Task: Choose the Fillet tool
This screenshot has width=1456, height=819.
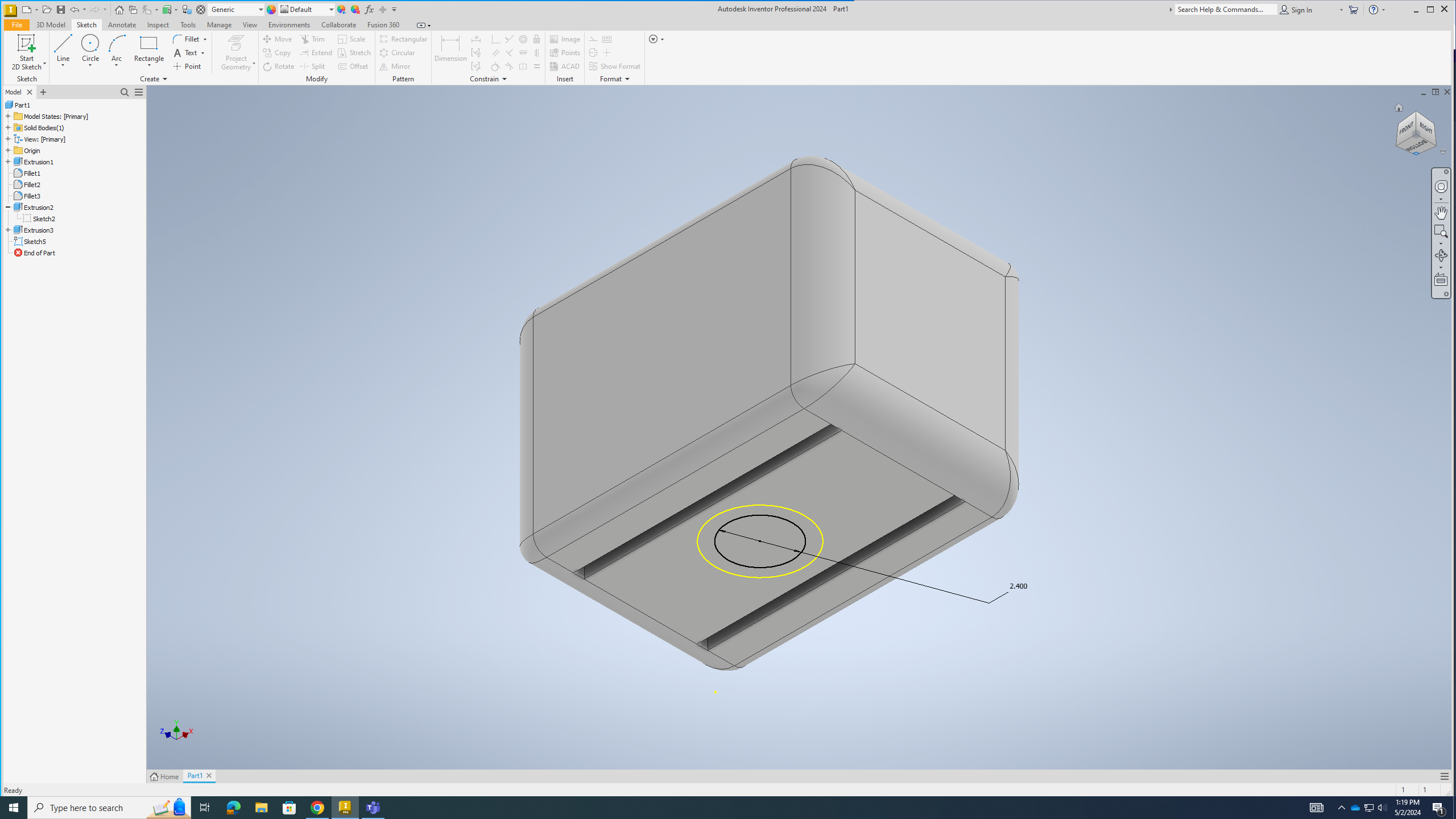Action: (190, 39)
